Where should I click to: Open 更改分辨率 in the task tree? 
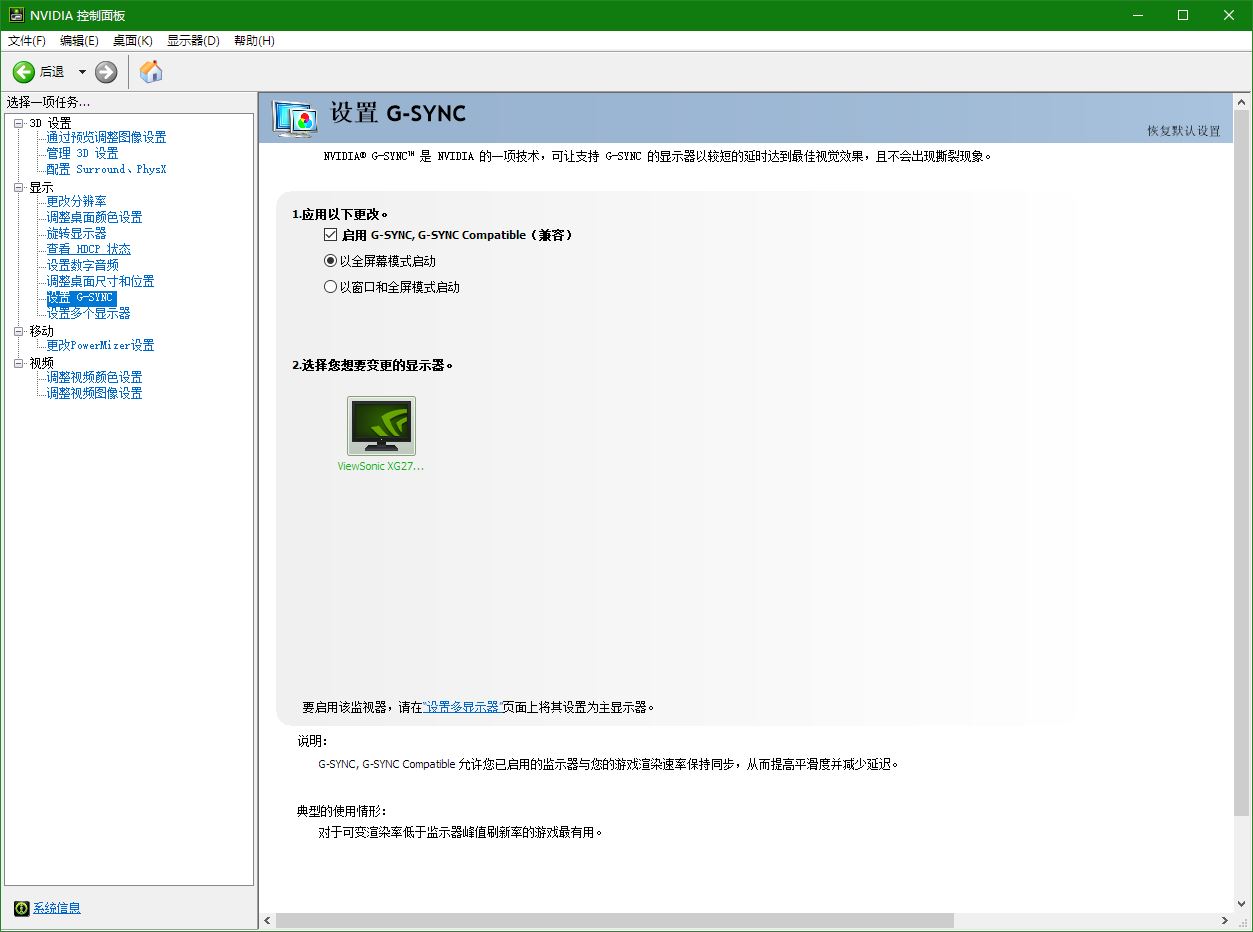click(x=76, y=201)
